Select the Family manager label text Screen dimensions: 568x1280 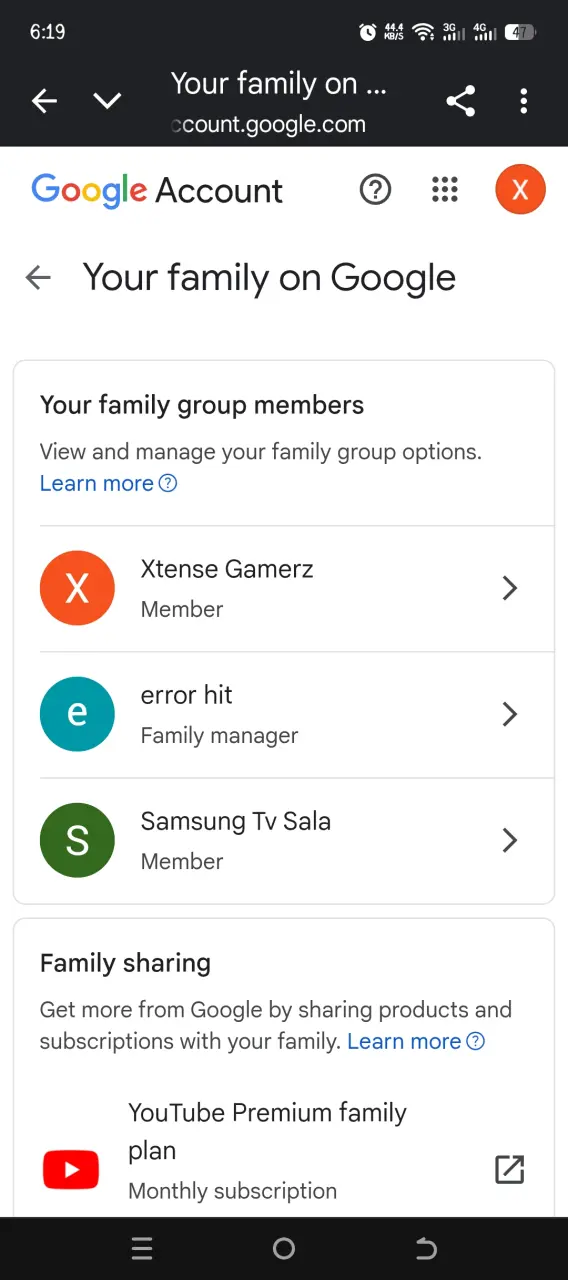[219, 736]
